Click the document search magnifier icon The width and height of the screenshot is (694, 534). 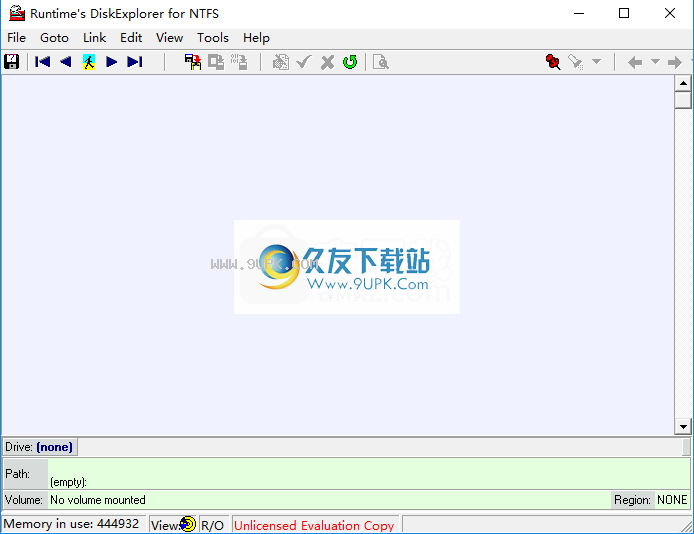coord(381,62)
